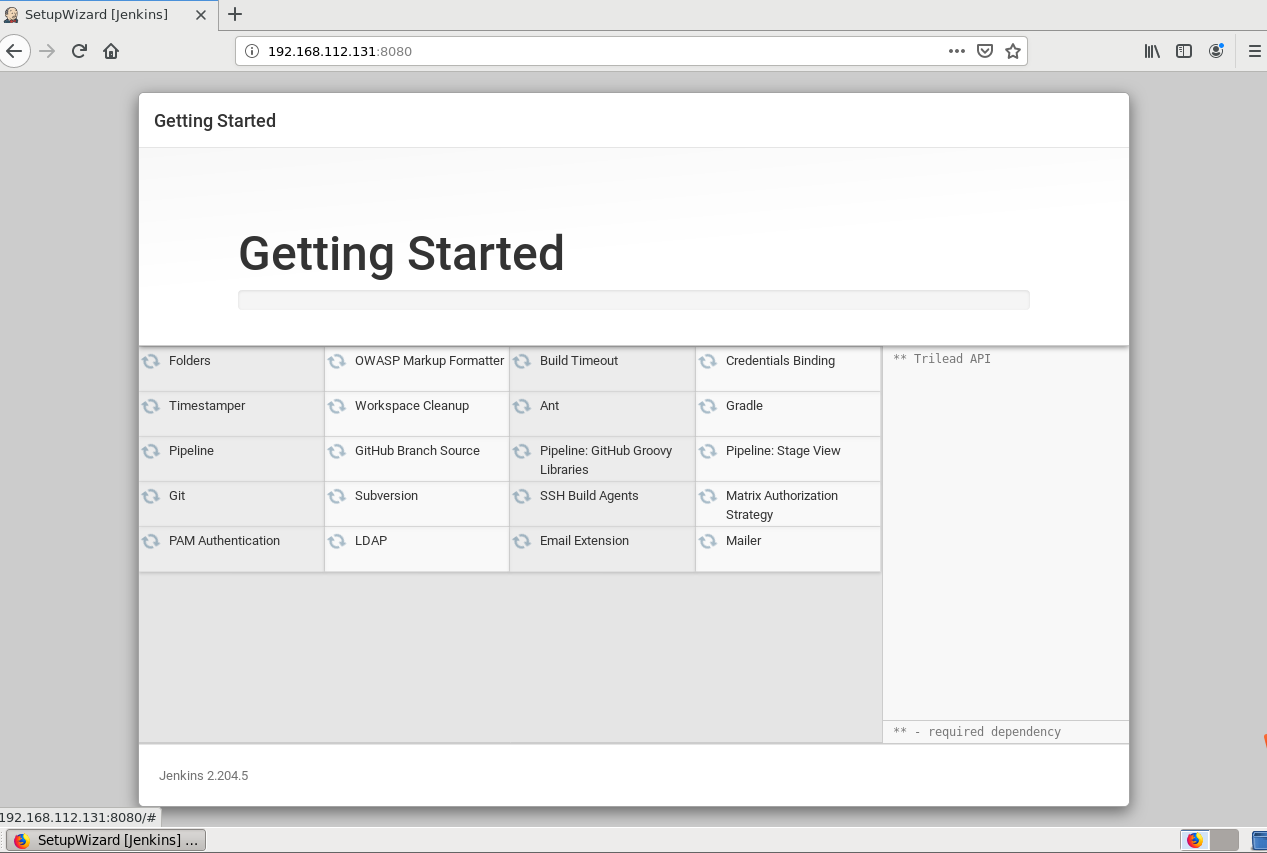Click the pending icon beside Build Timeout

coord(522,361)
